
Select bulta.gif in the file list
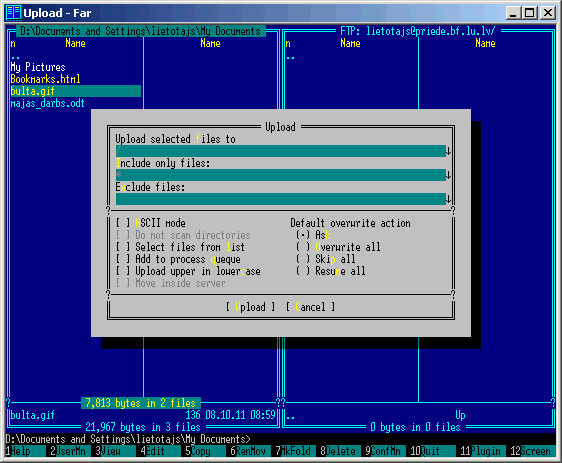pyautogui.click(x=76, y=91)
